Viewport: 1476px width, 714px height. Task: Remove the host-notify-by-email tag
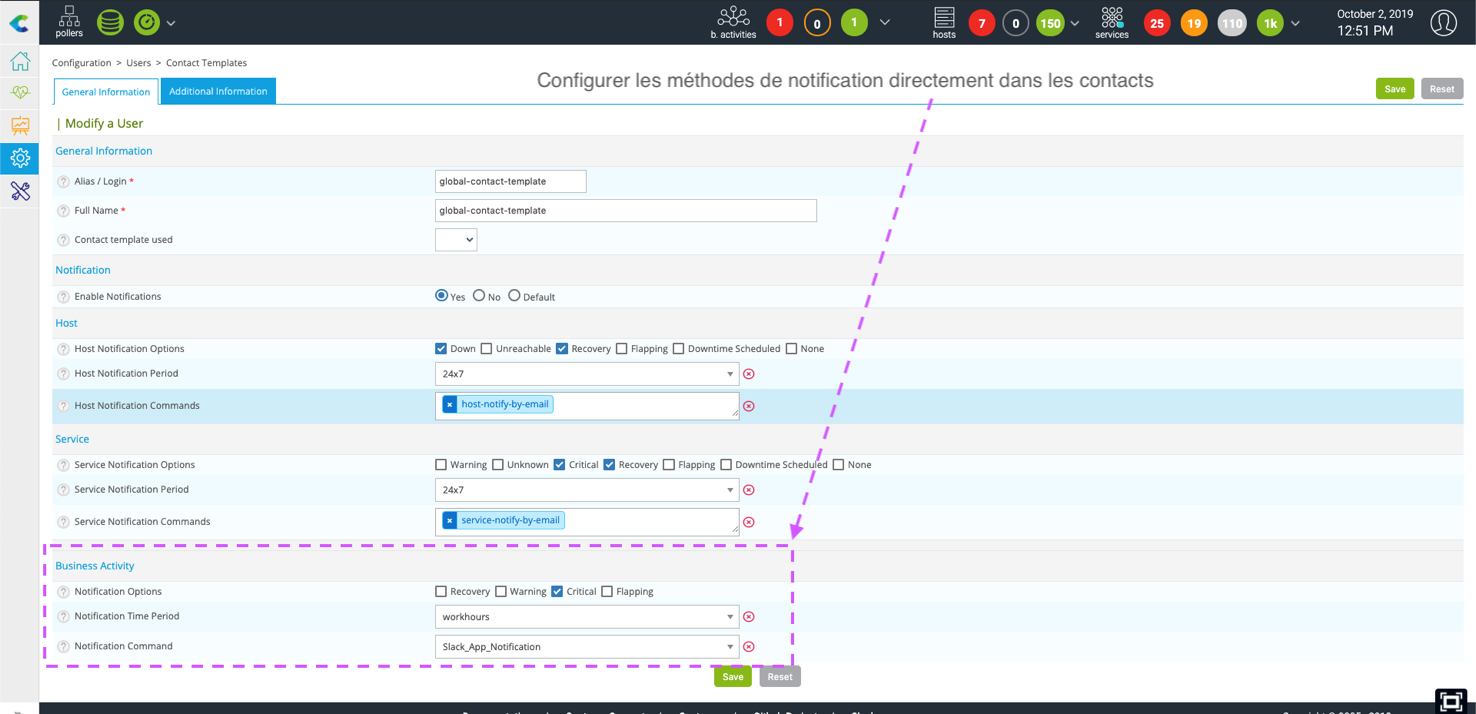(450, 405)
